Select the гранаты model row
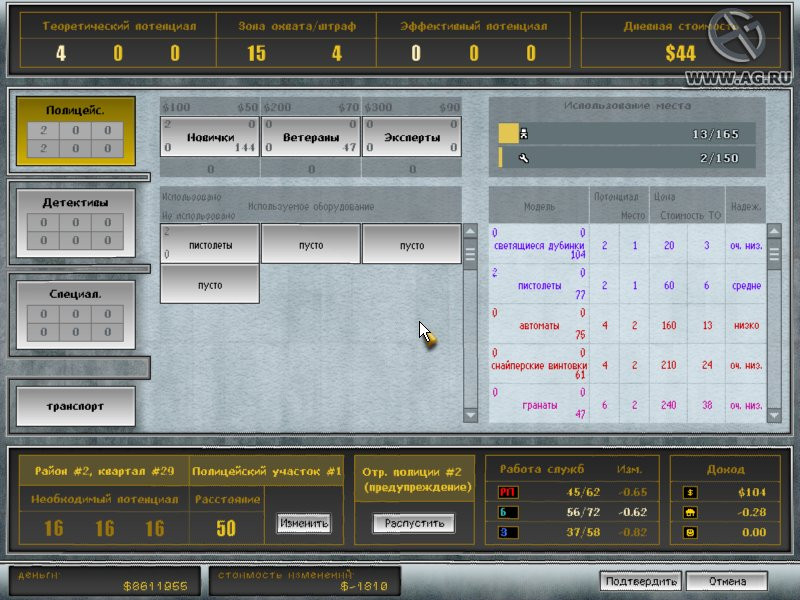The image size is (800, 600). coord(628,404)
